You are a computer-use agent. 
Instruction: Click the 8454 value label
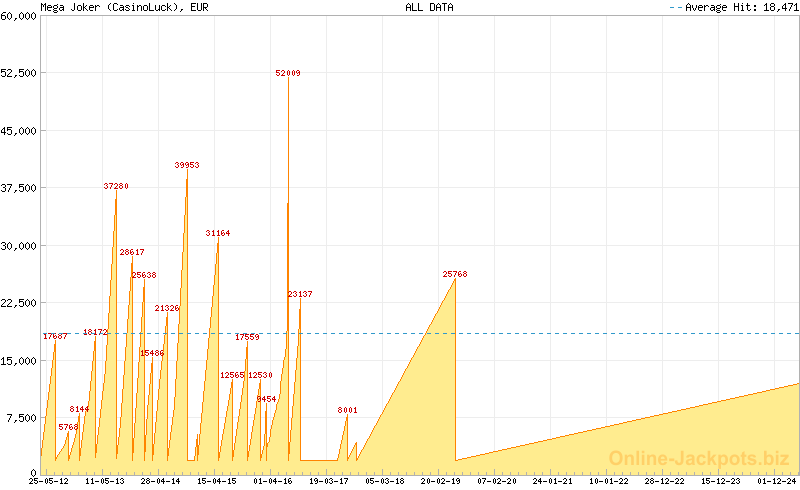coord(266,399)
